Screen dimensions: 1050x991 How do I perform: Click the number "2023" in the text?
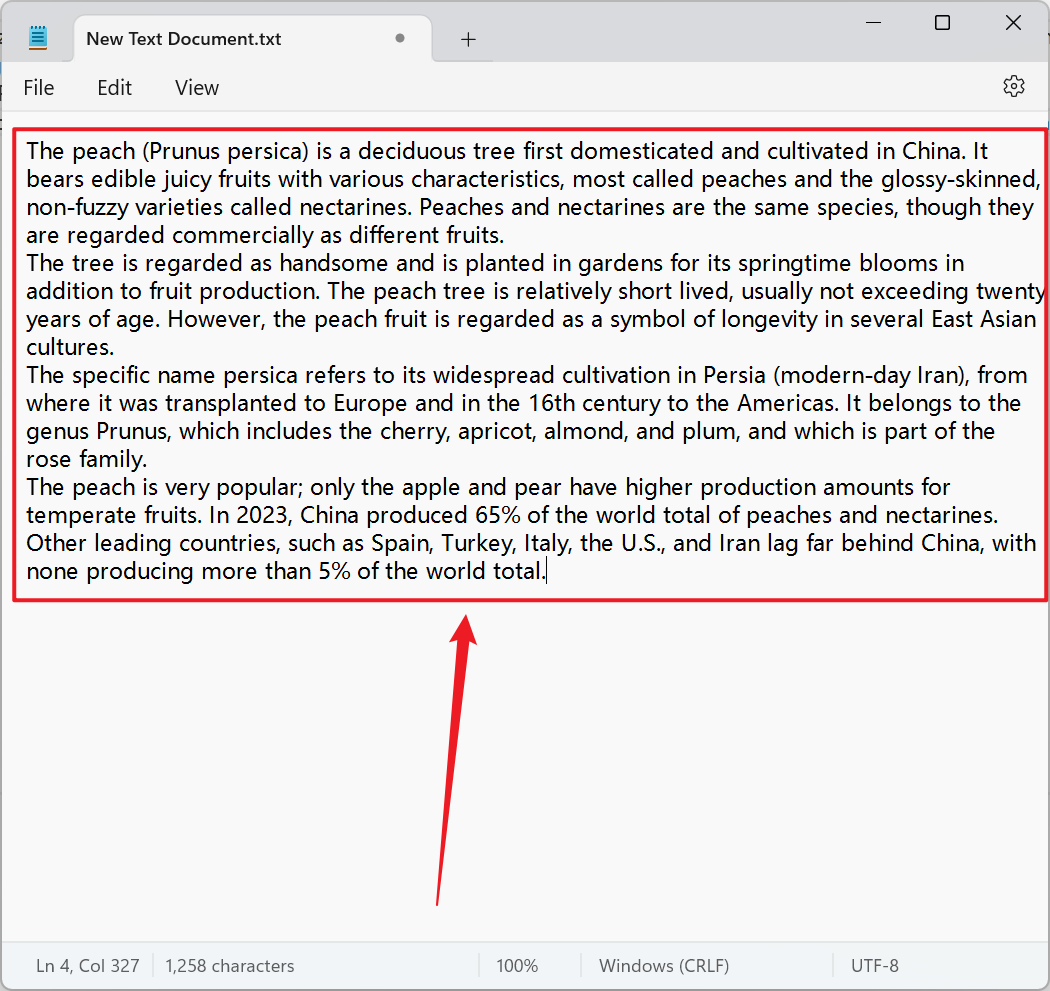262,516
